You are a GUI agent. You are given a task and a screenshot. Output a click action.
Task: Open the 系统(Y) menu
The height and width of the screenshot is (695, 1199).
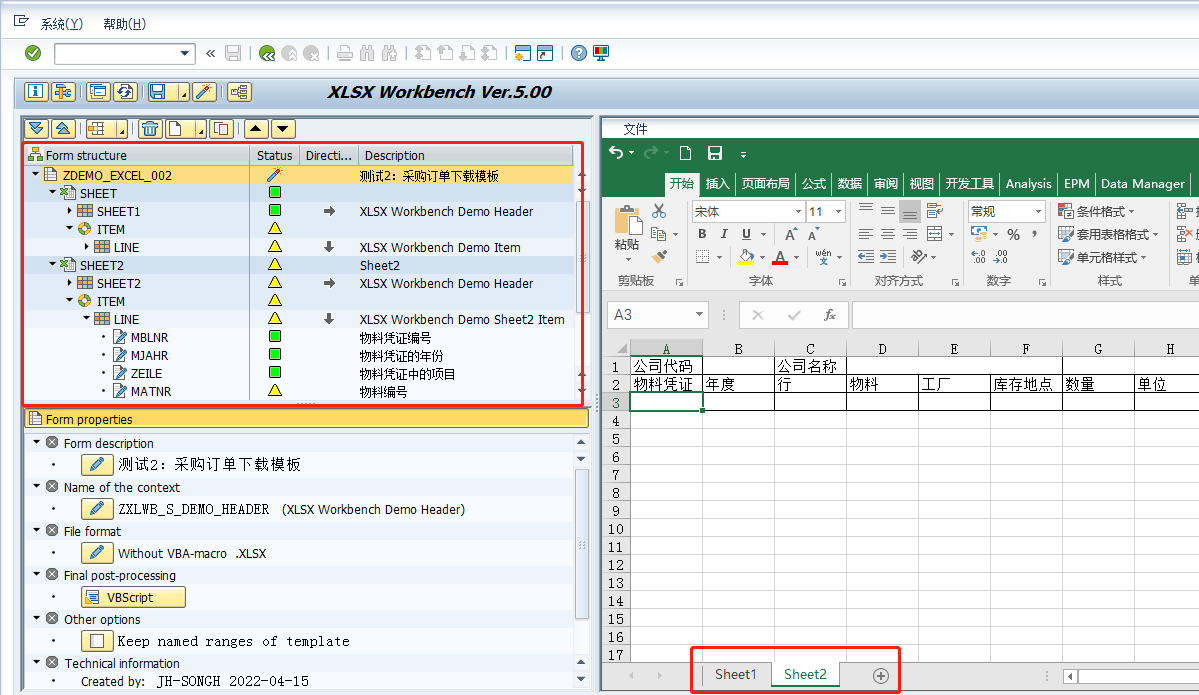pyautogui.click(x=61, y=24)
